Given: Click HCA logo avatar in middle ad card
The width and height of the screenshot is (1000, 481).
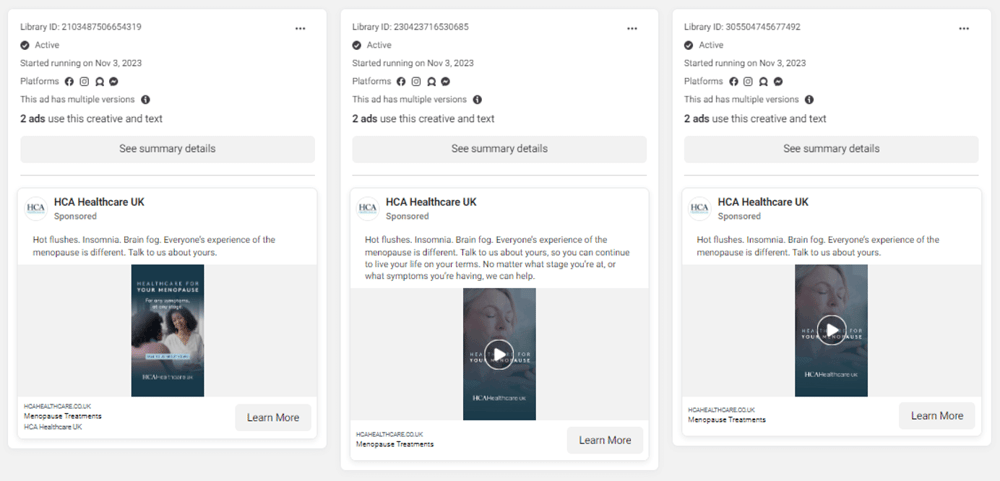Looking at the screenshot, I should [x=367, y=209].
